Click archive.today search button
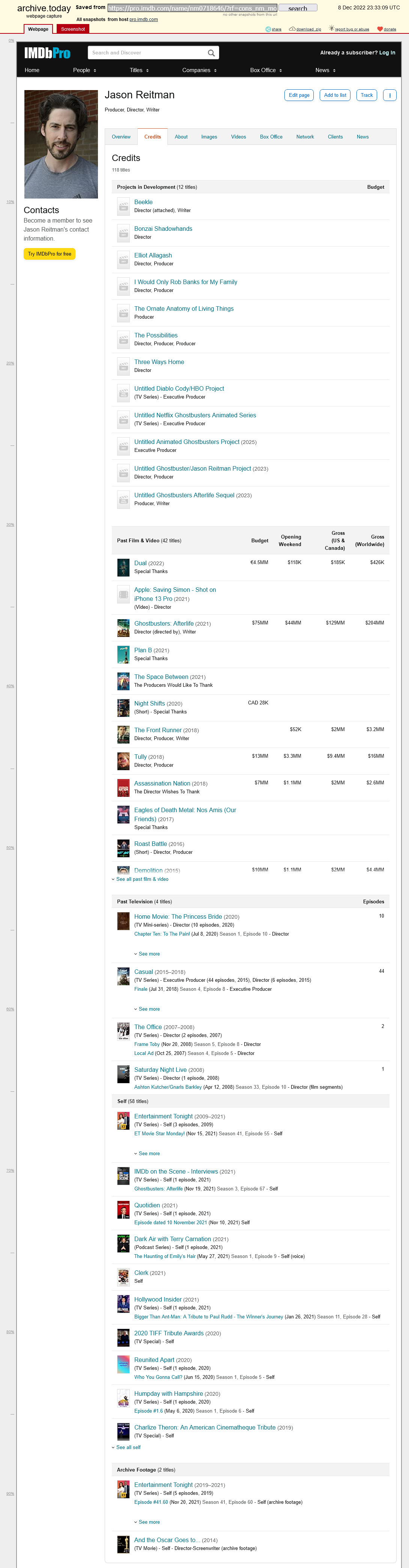409x1568 pixels. tap(298, 9)
